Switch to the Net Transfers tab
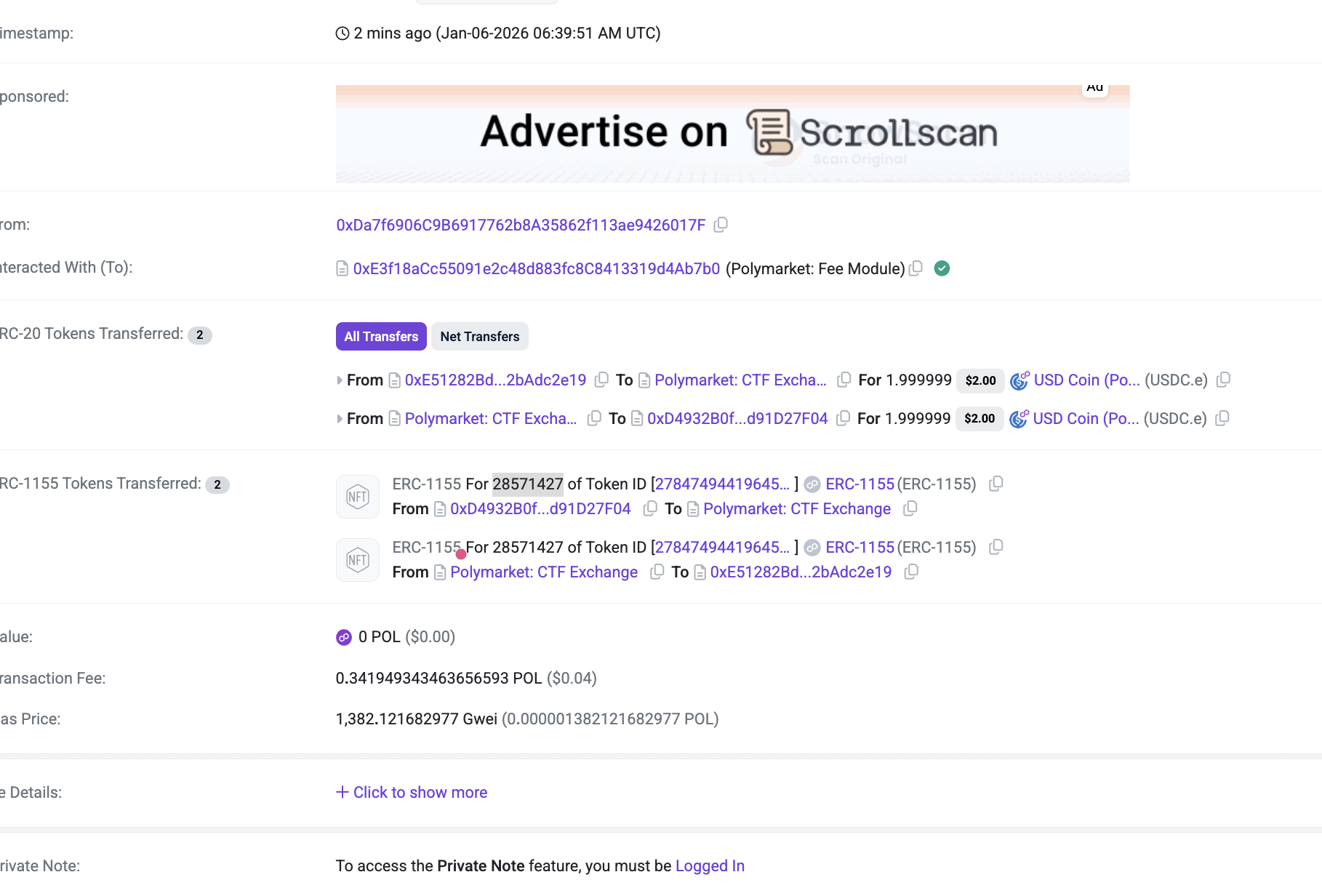 coord(479,336)
